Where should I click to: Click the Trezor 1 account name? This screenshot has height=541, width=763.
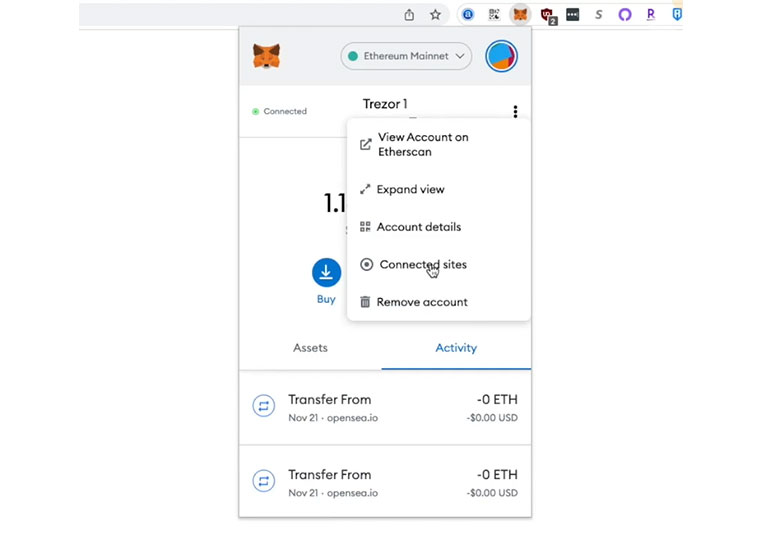tap(385, 104)
